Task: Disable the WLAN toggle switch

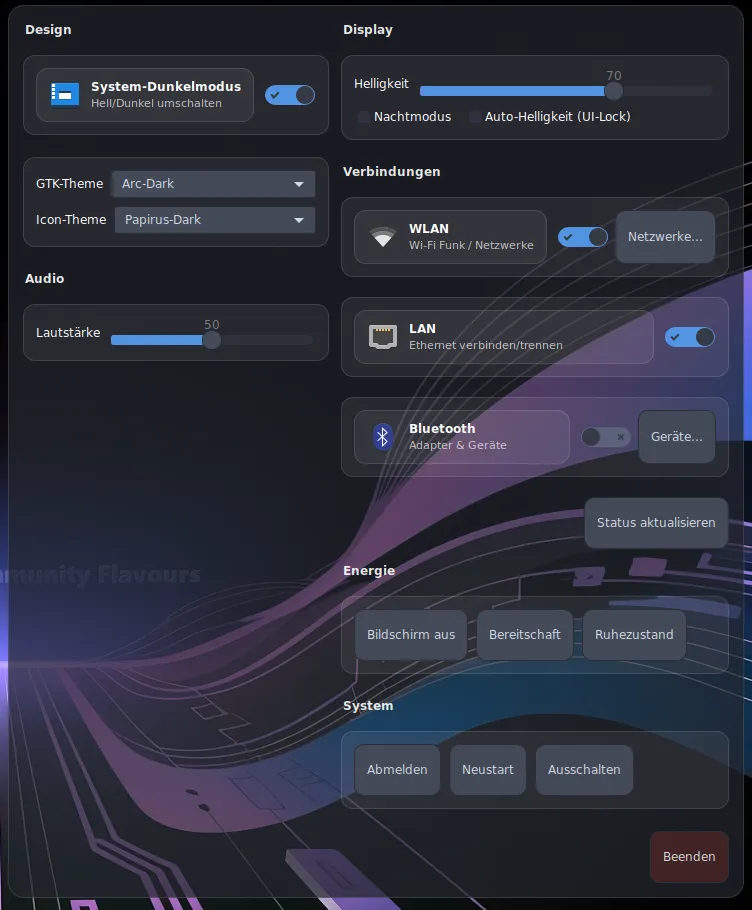Action: (x=583, y=237)
